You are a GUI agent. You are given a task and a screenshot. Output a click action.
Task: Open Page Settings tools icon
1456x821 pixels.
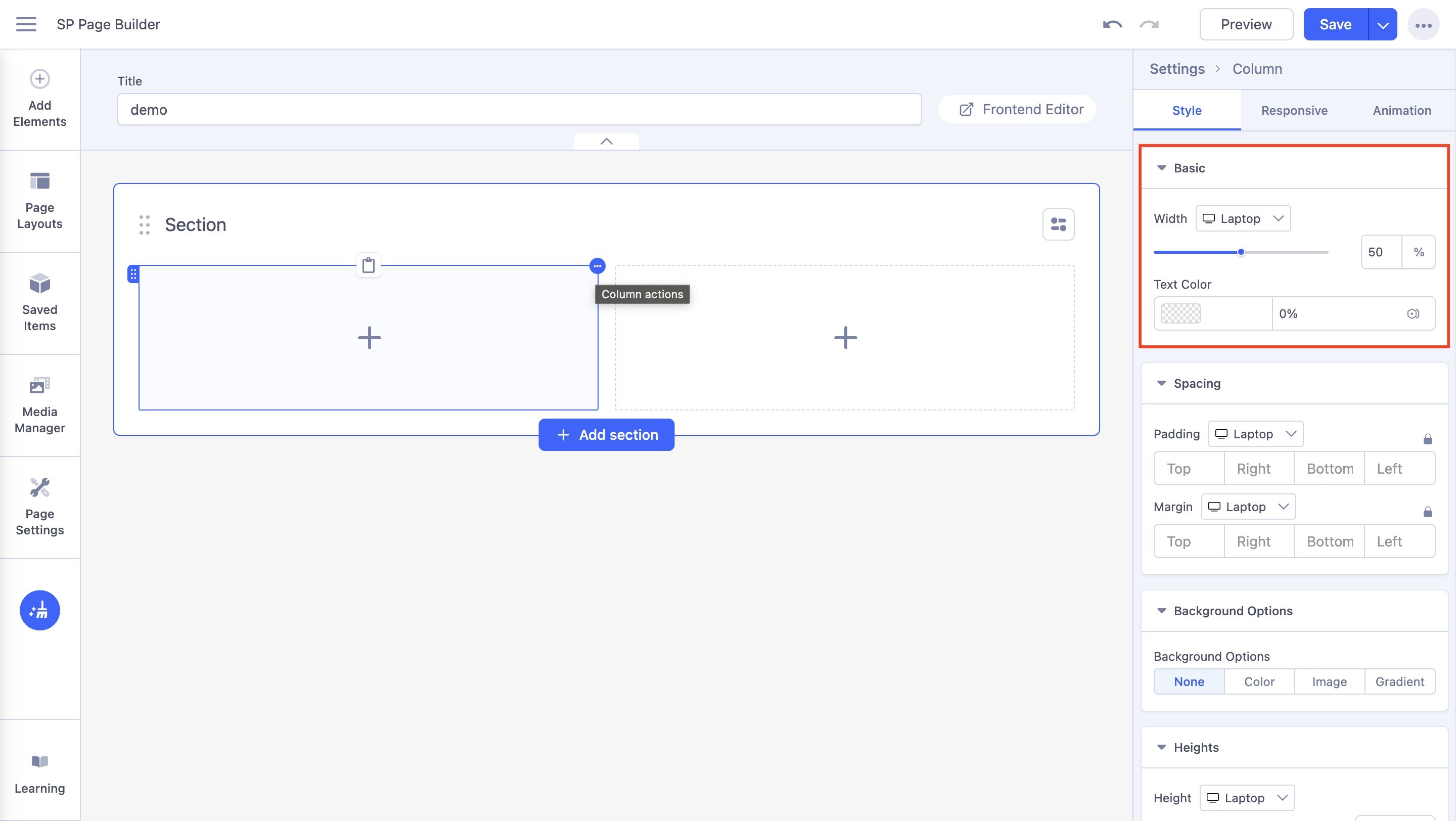coord(39,488)
